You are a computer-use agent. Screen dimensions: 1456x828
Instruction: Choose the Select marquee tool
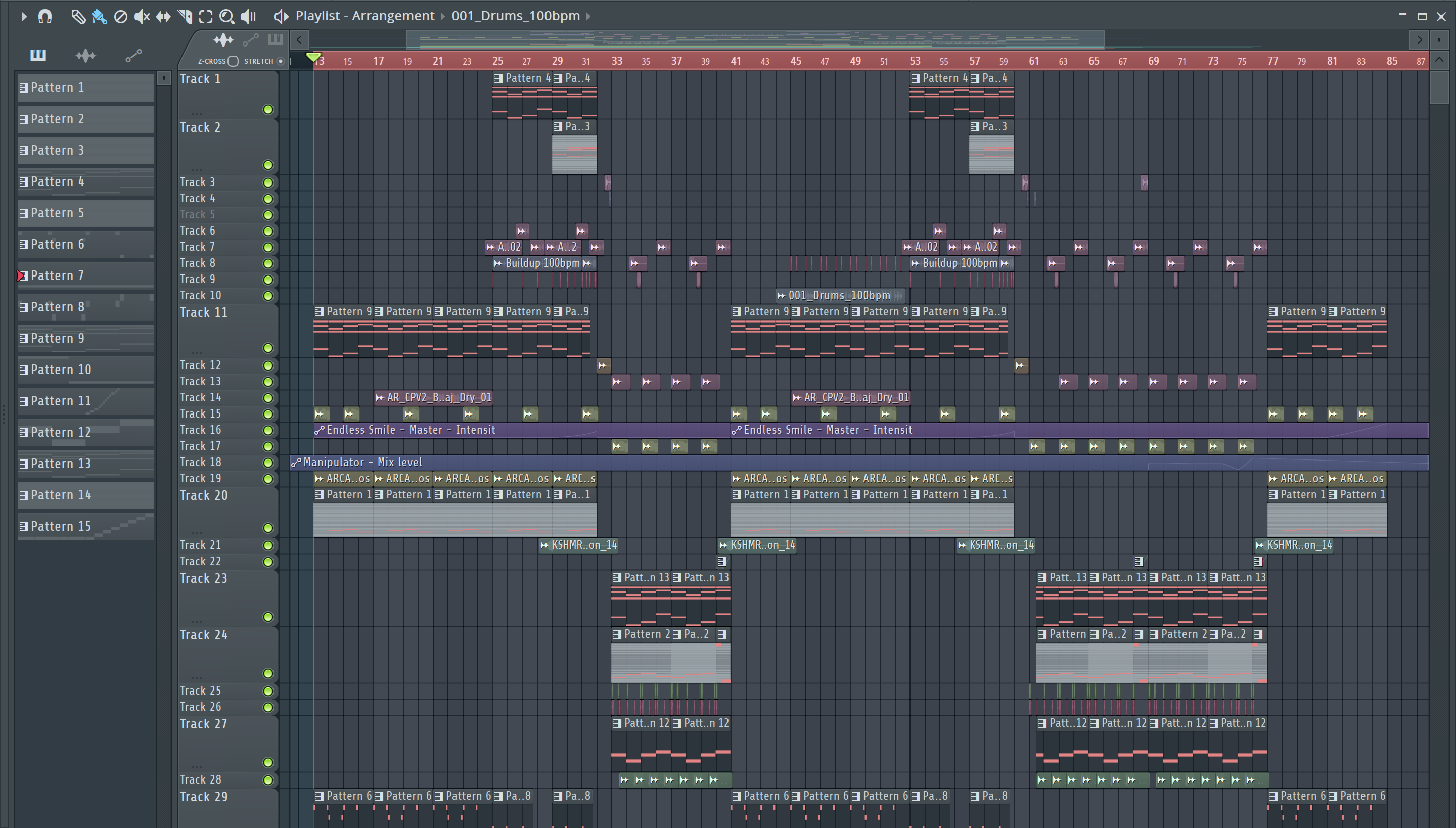pos(206,17)
